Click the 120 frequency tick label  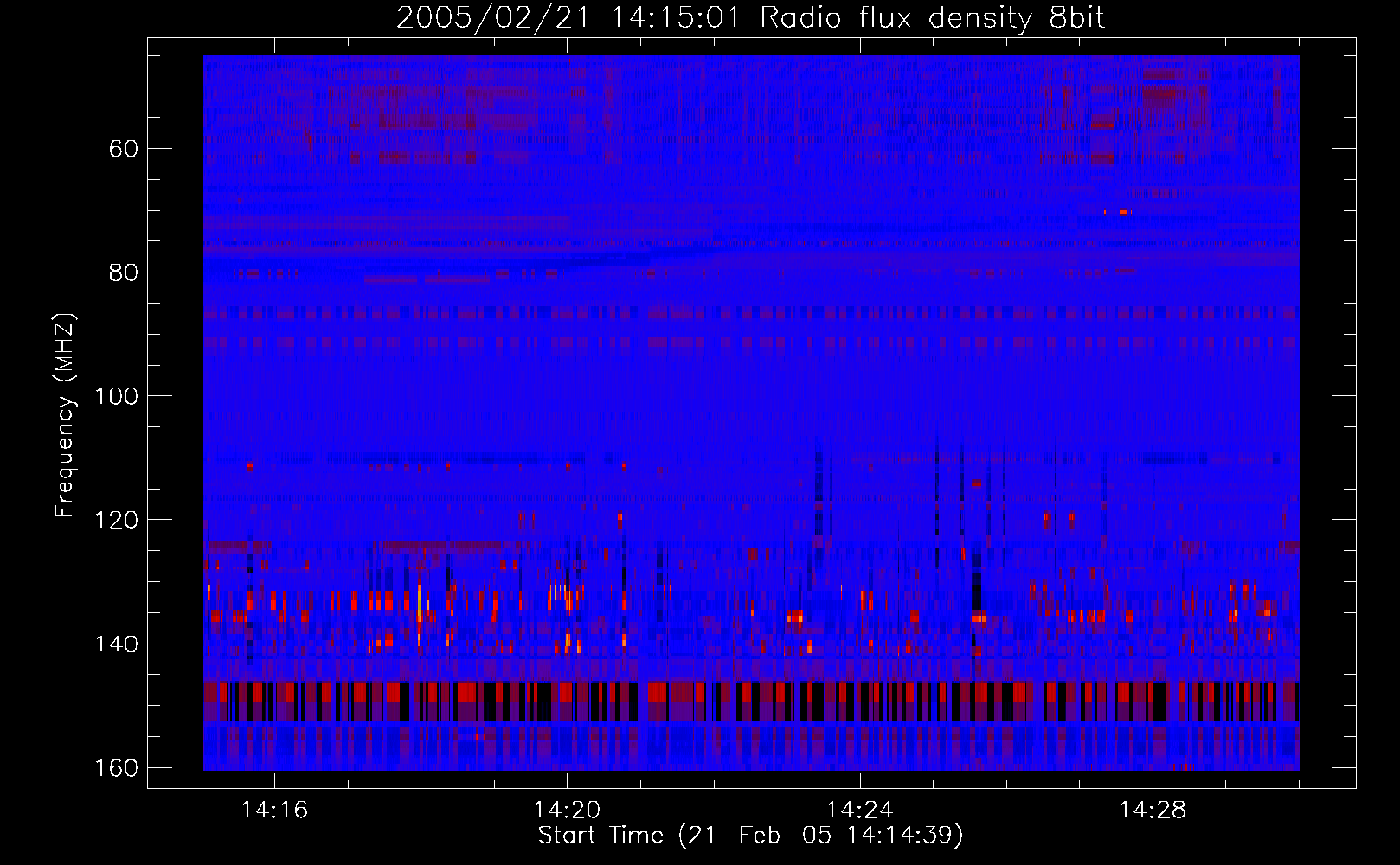[116, 520]
